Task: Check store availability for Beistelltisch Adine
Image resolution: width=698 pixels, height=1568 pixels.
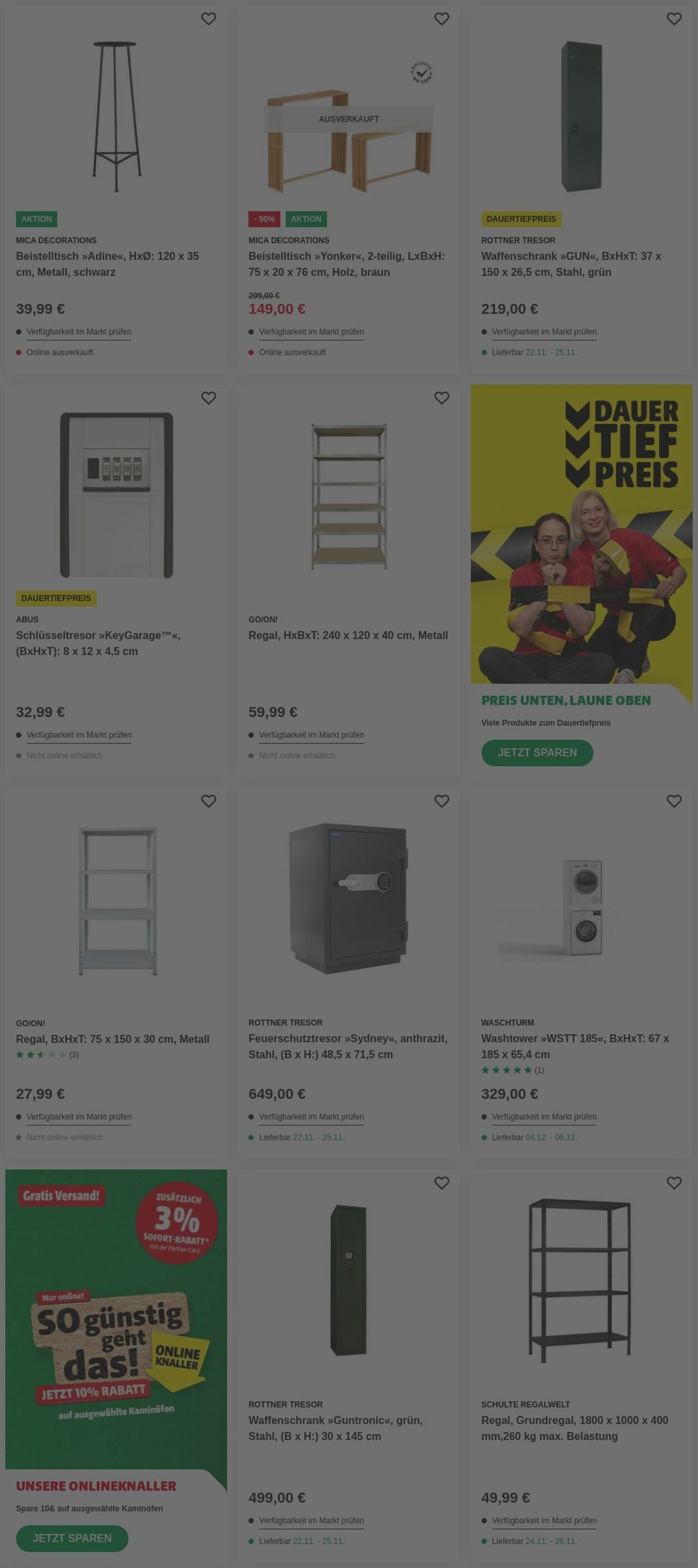Action: (x=79, y=332)
